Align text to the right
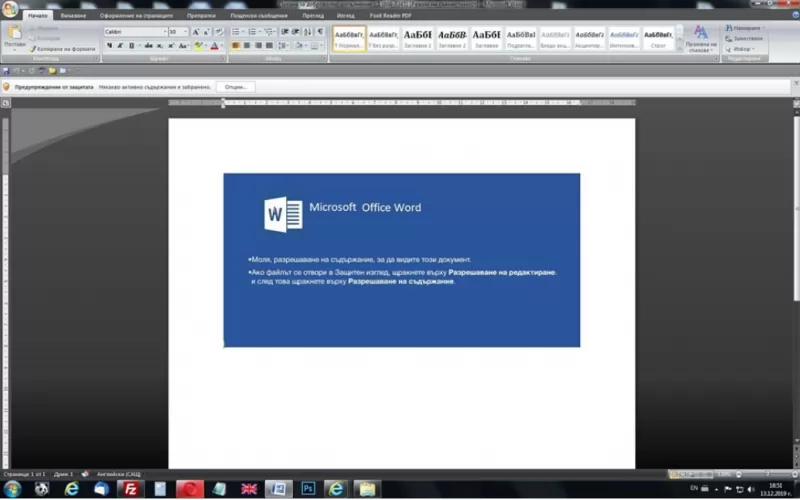Image resolution: width=800 pixels, height=500 pixels. 258,46
